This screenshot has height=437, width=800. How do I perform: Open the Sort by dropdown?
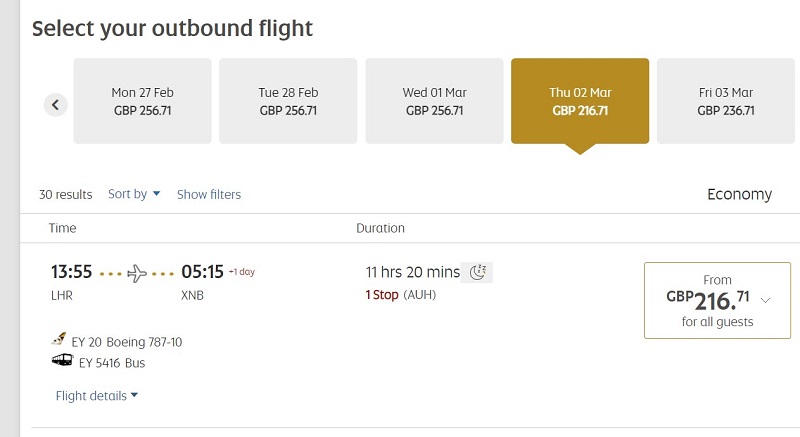point(134,194)
